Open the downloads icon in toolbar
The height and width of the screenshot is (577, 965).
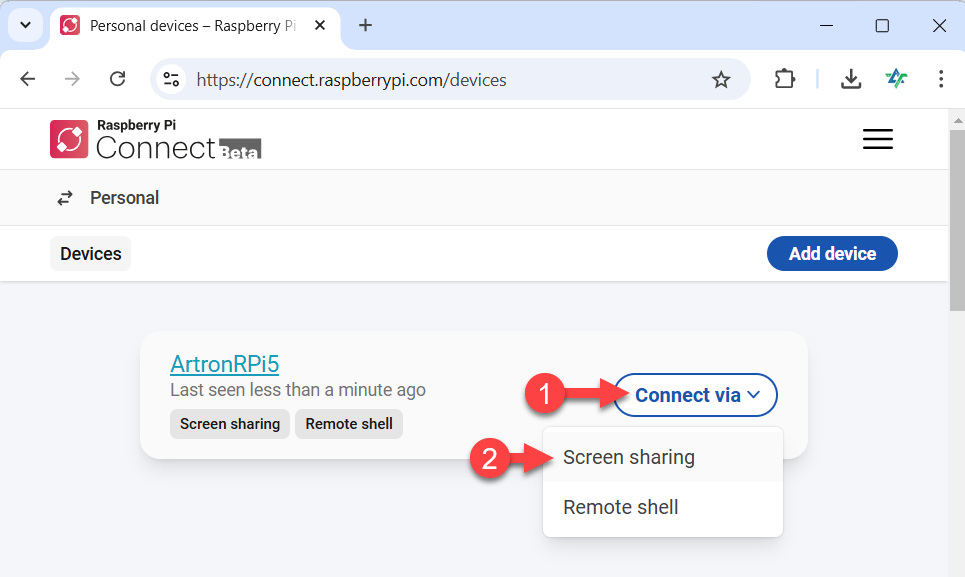[851, 79]
